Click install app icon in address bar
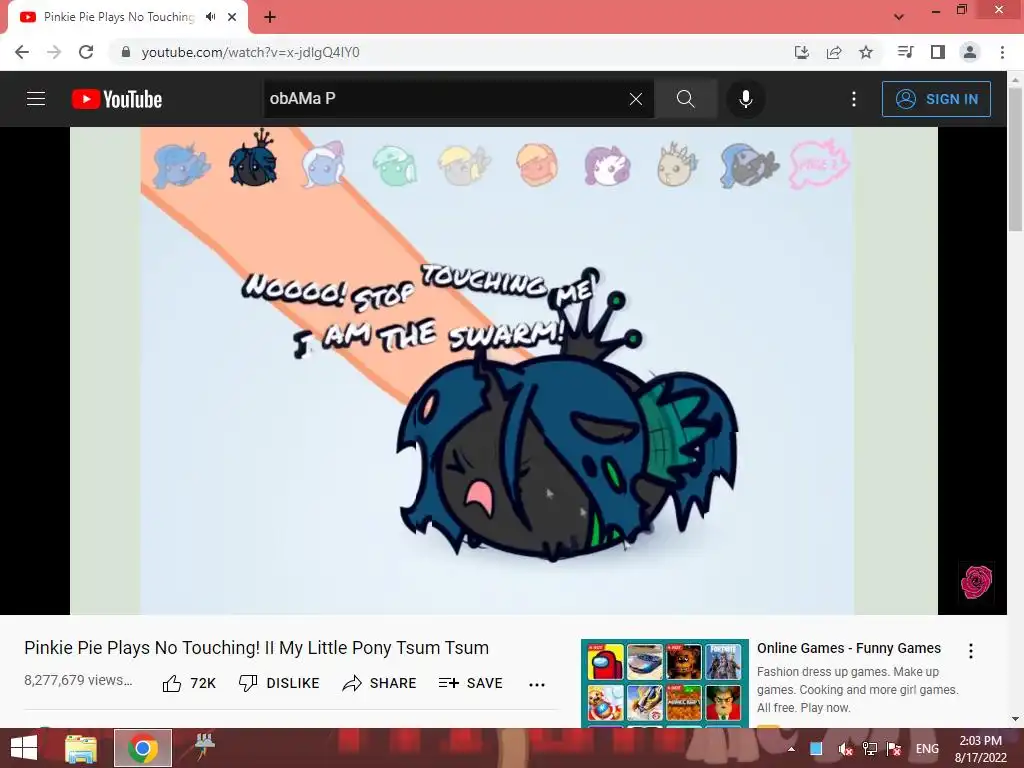Image resolution: width=1024 pixels, height=768 pixels. pyautogui.click(x=802, y=52)
